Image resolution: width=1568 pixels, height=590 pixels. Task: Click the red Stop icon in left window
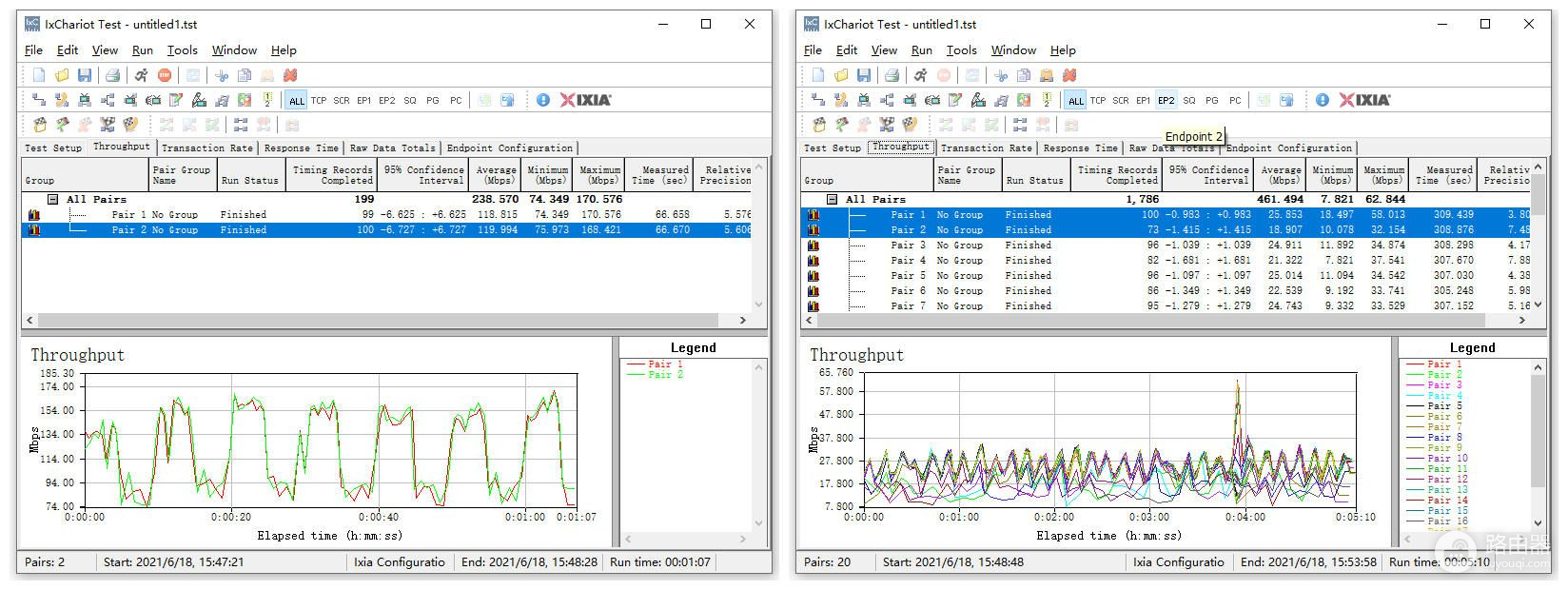tap(165, 75)
